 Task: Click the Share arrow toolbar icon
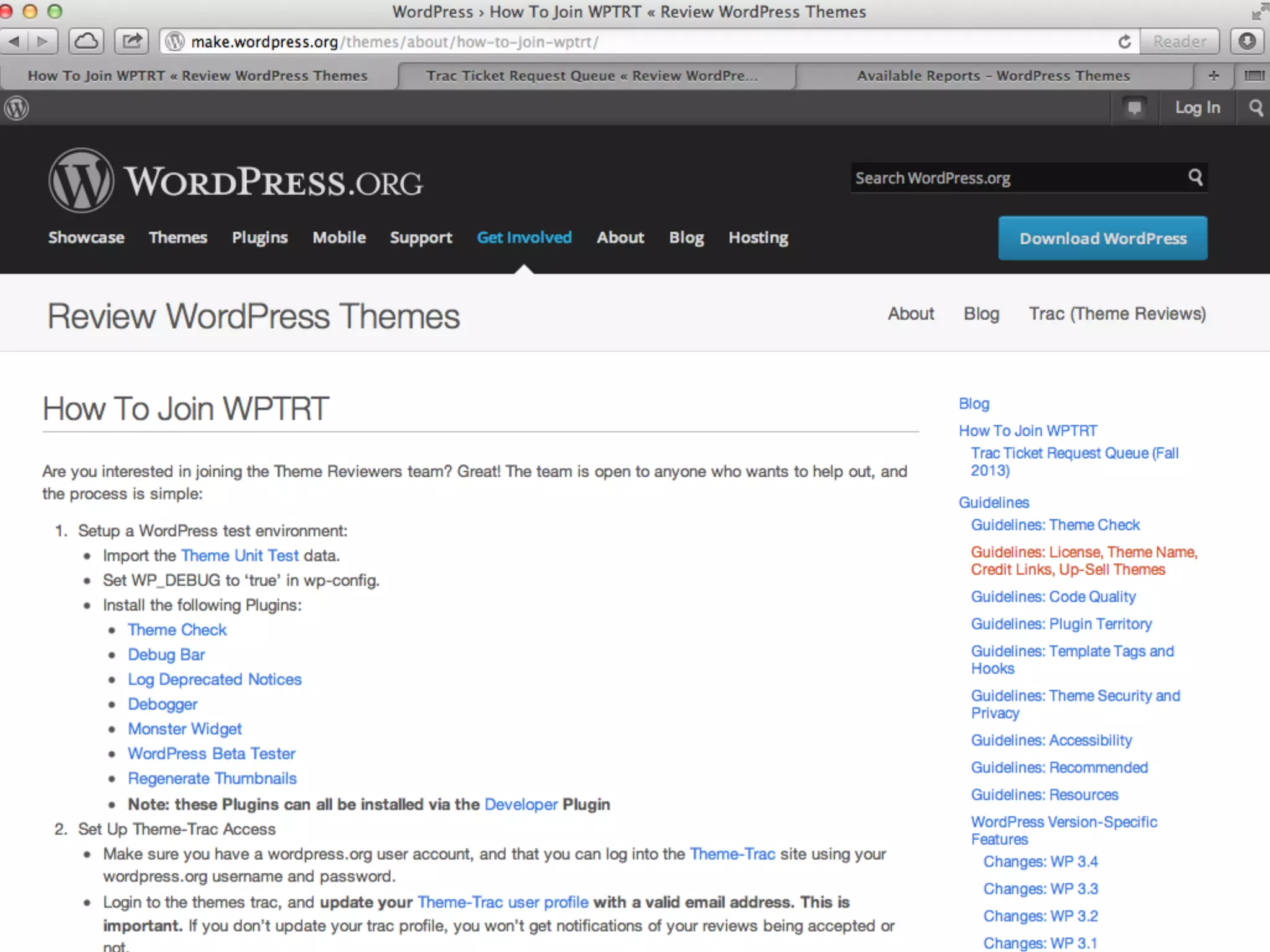pos(131,42)
